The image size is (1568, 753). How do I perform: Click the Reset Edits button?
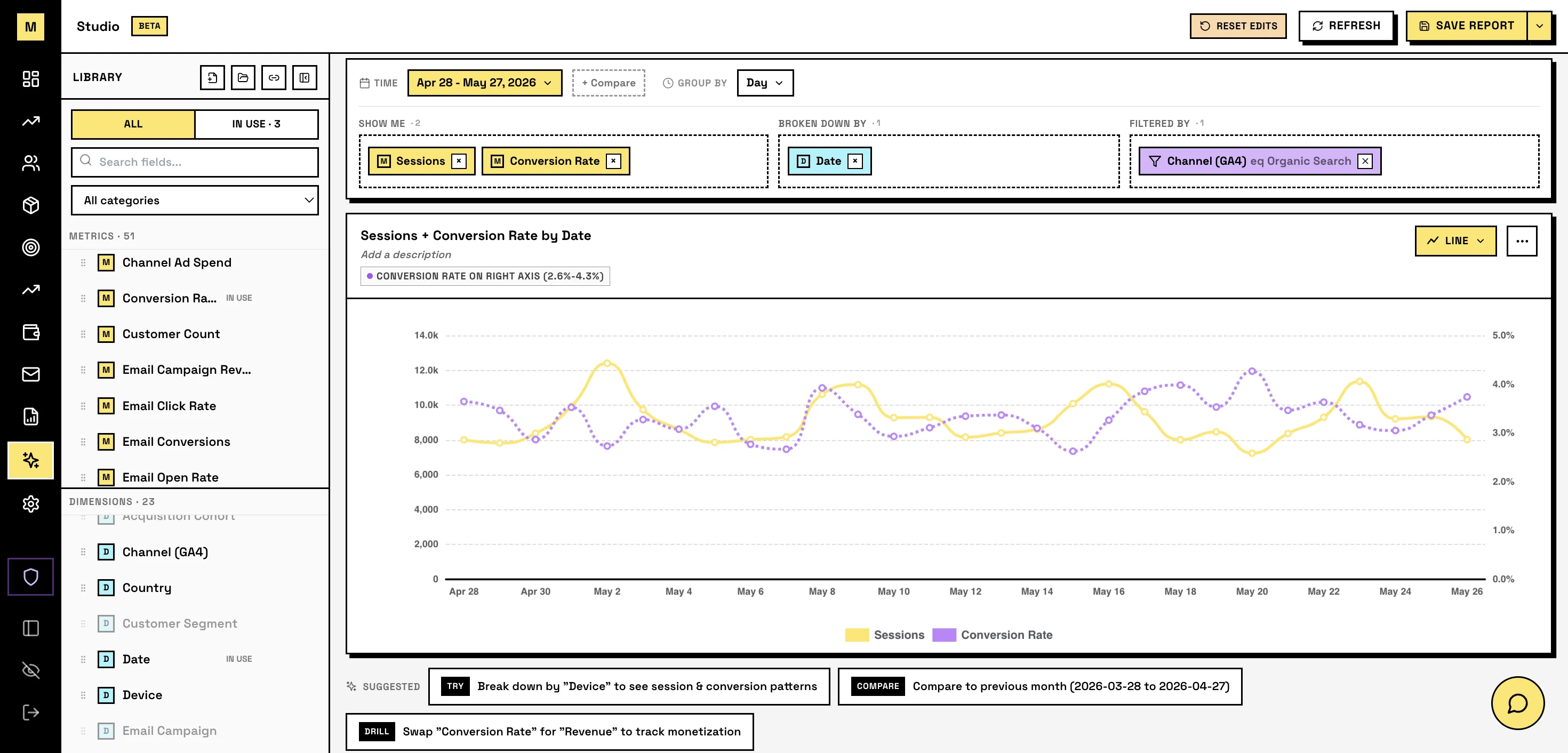click(x=1238, y=26)
